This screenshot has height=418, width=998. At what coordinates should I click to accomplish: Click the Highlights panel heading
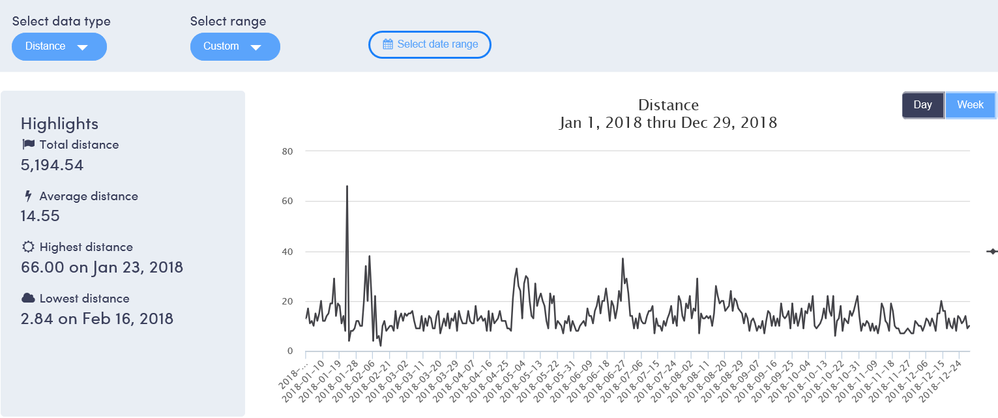click(59, 123)
